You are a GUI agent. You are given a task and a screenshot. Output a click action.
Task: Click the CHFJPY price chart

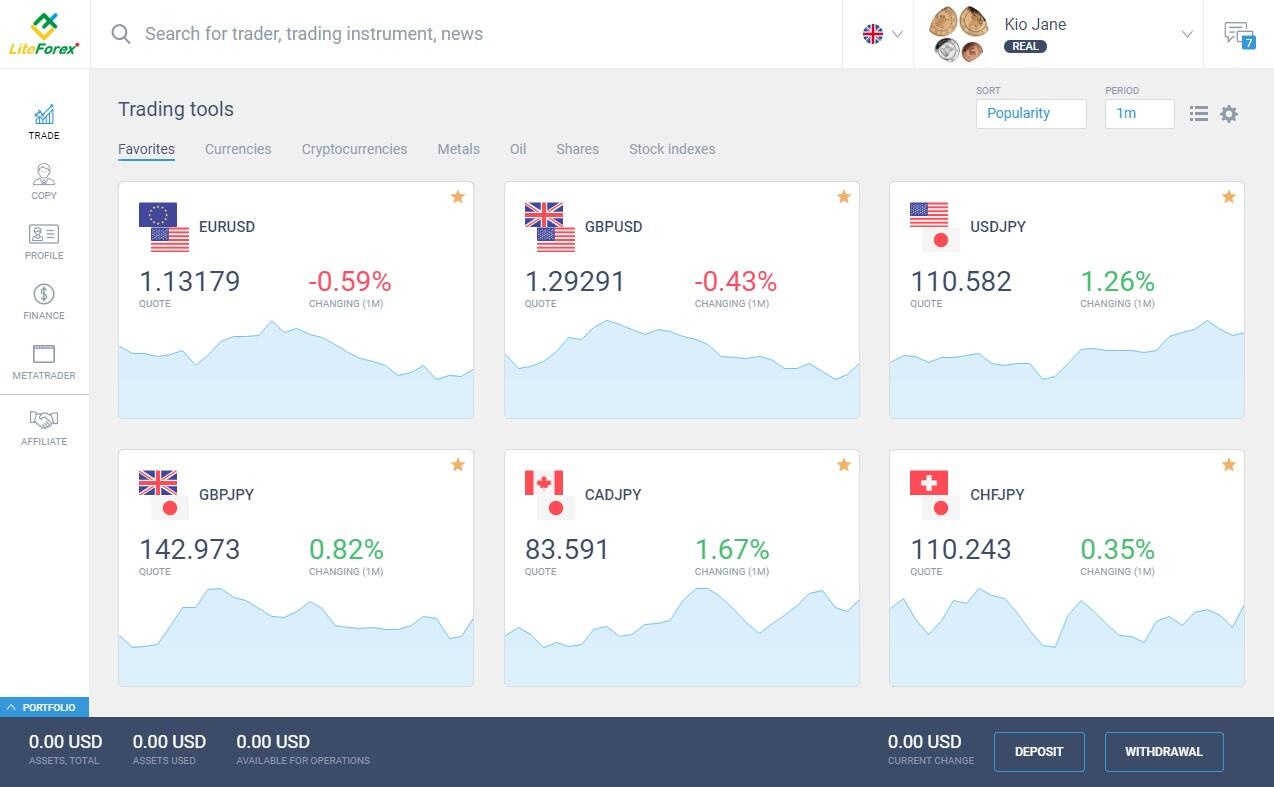1067,637
